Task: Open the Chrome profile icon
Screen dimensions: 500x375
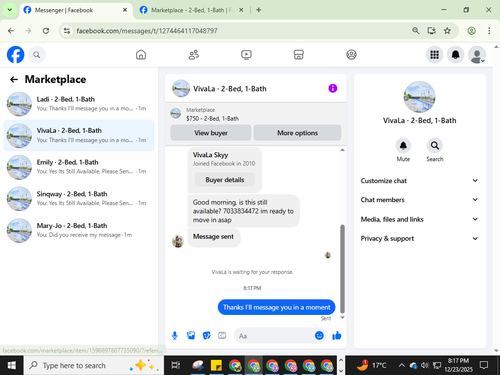Action: click(471, 31)
